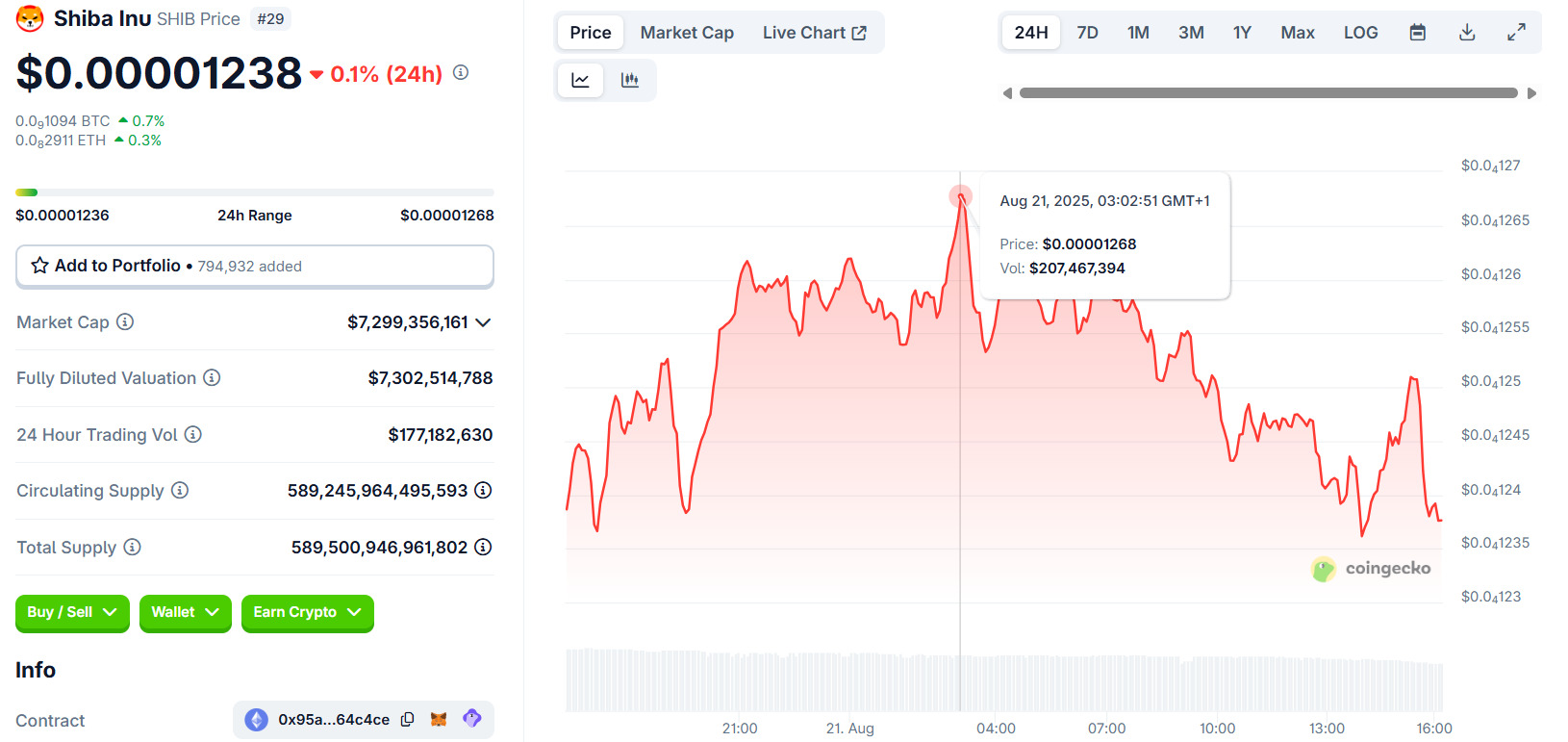Switch to Price tab
The image size is (1568, 742).
click(x=590, y=33)
